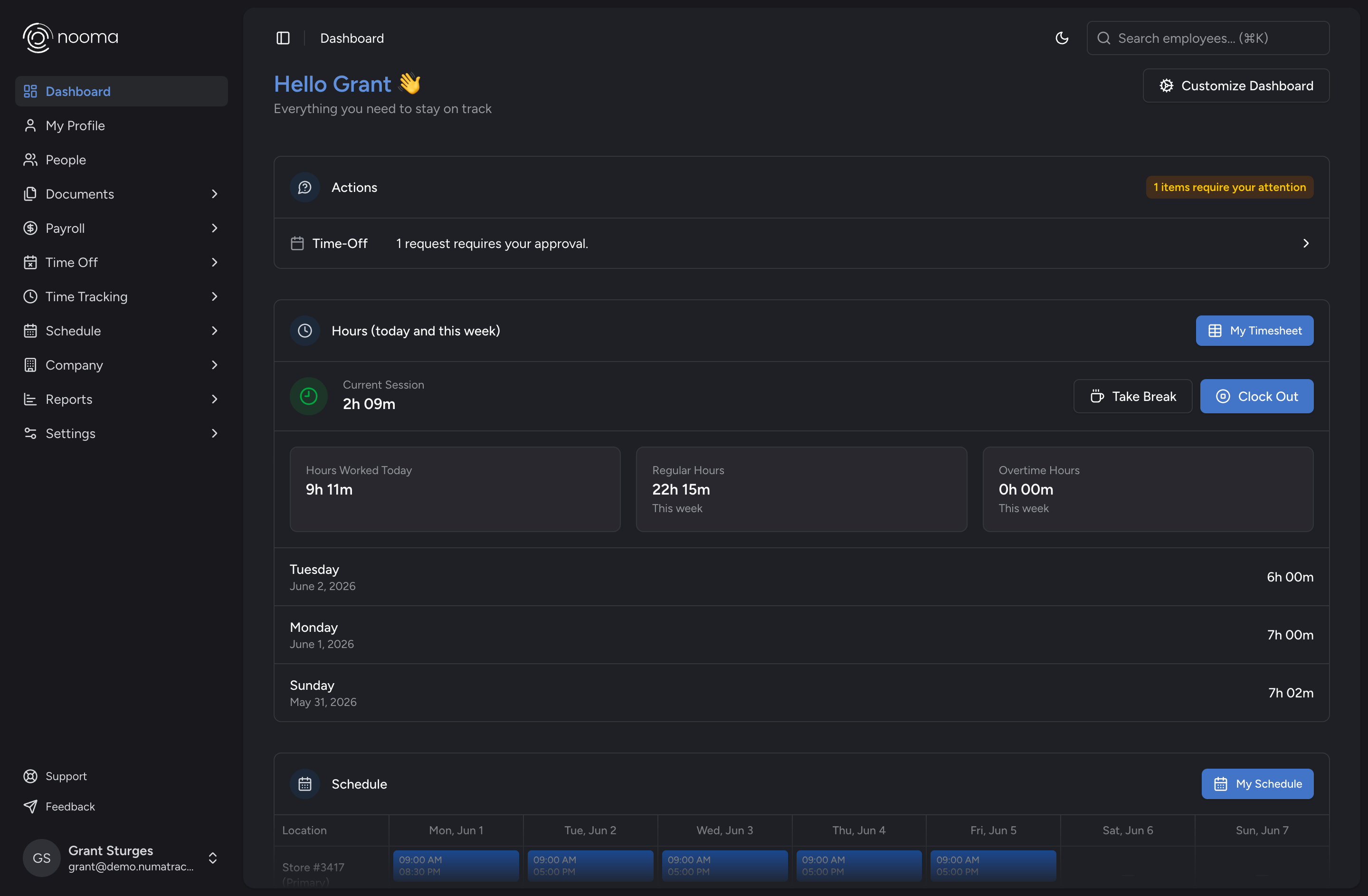
Task: Click the GS user avatar
Action: (x=41, y=858)
